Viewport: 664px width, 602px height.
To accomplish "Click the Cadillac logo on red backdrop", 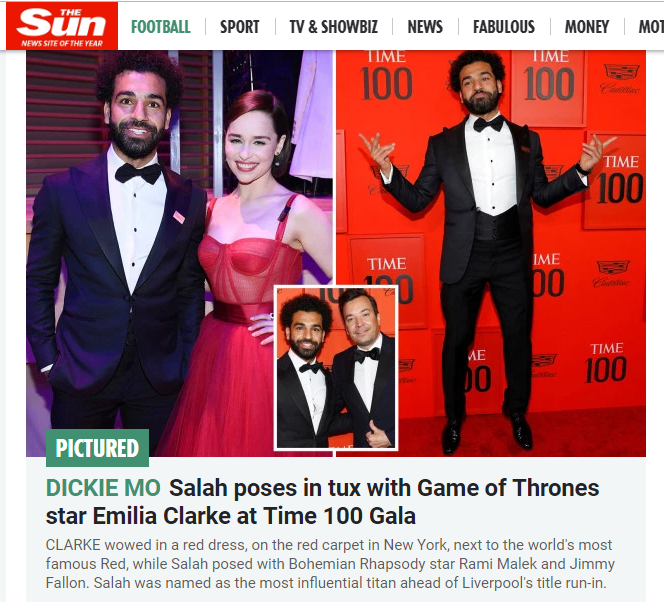I will pyautogui.click(x=621, y=78).
